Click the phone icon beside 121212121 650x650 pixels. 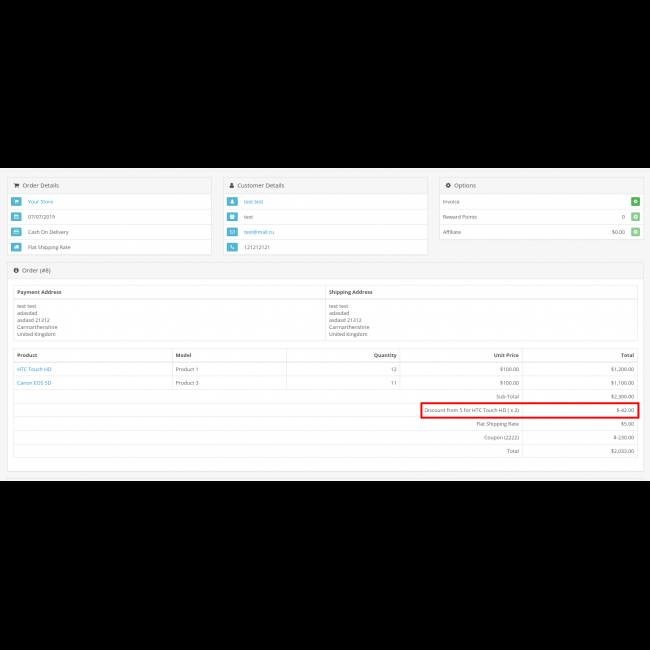coord(232,247)
